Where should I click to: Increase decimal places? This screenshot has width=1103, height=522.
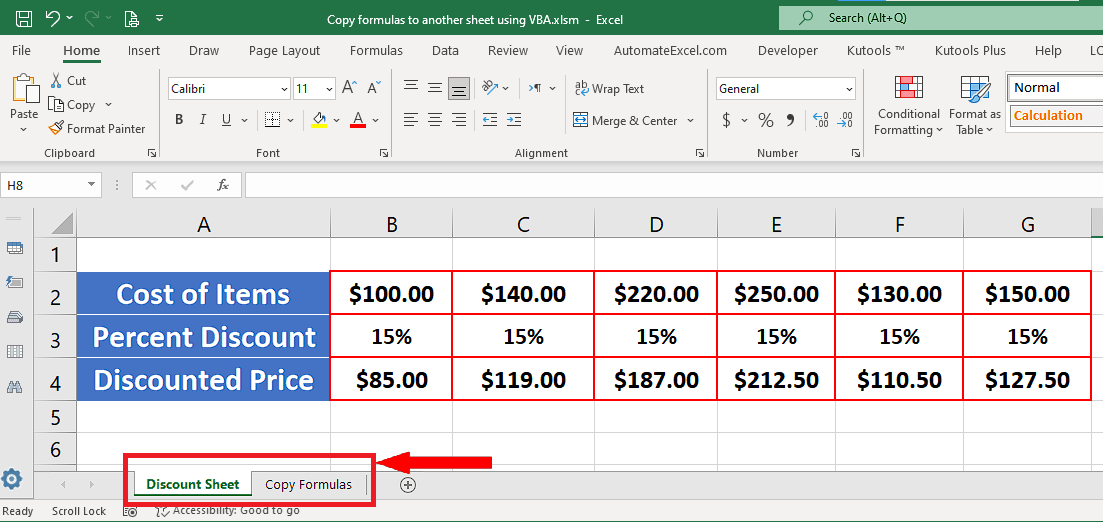820,120
